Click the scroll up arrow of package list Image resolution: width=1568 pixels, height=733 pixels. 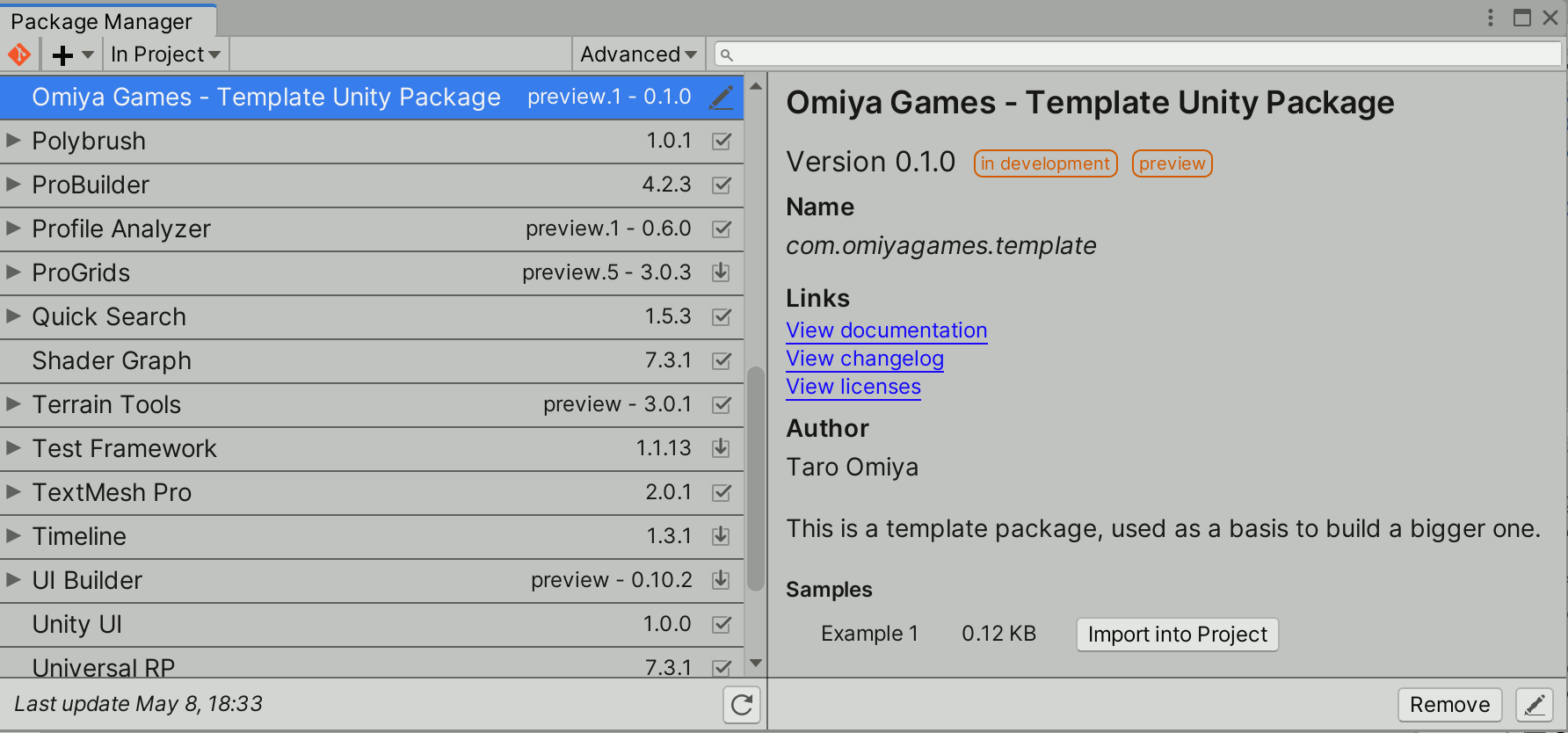756,86
